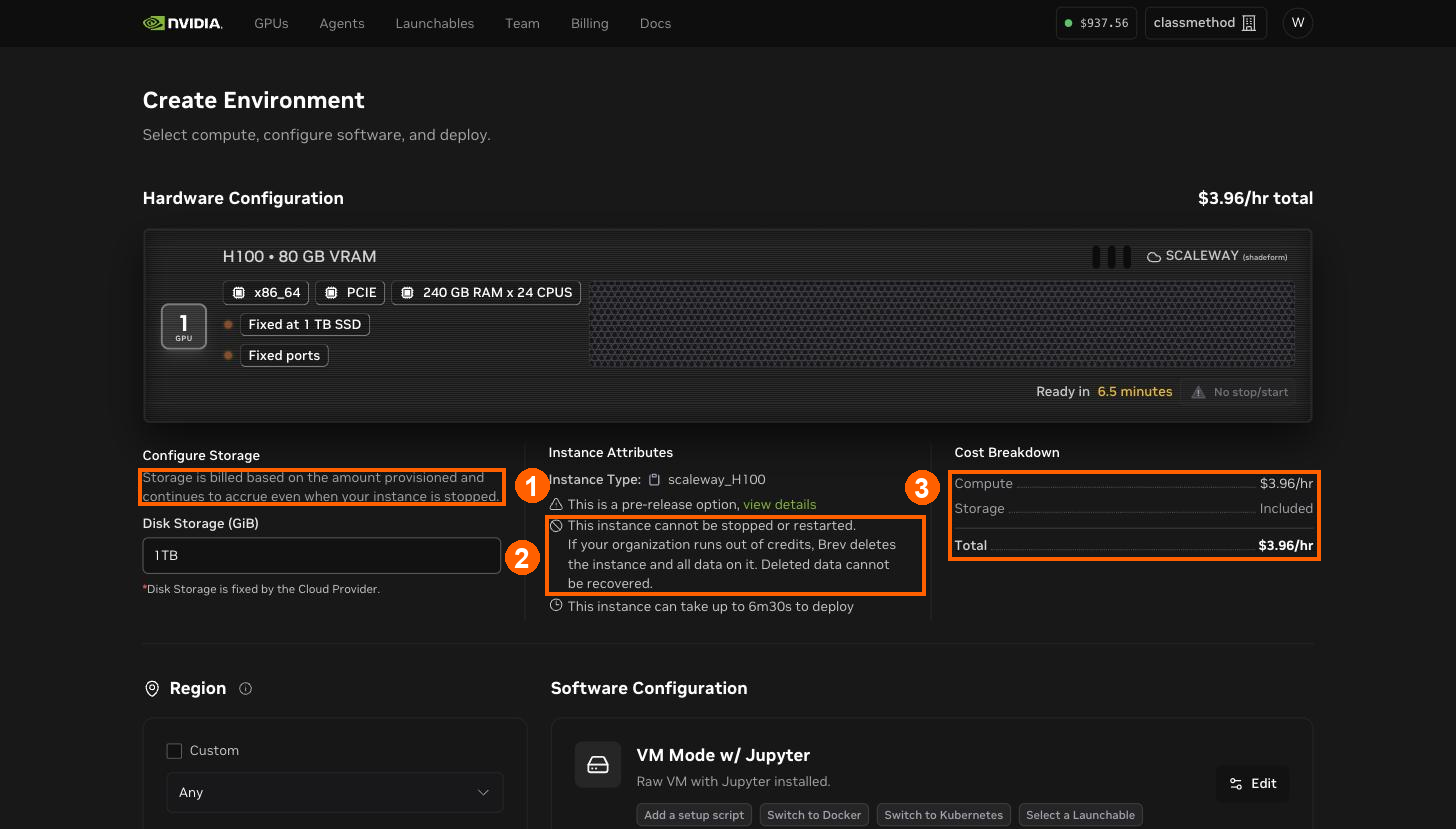The width and height of the screenshot is (1456, 829).
Task: Copy the instance type scaleway_H100
Action: tap(655, 480)
